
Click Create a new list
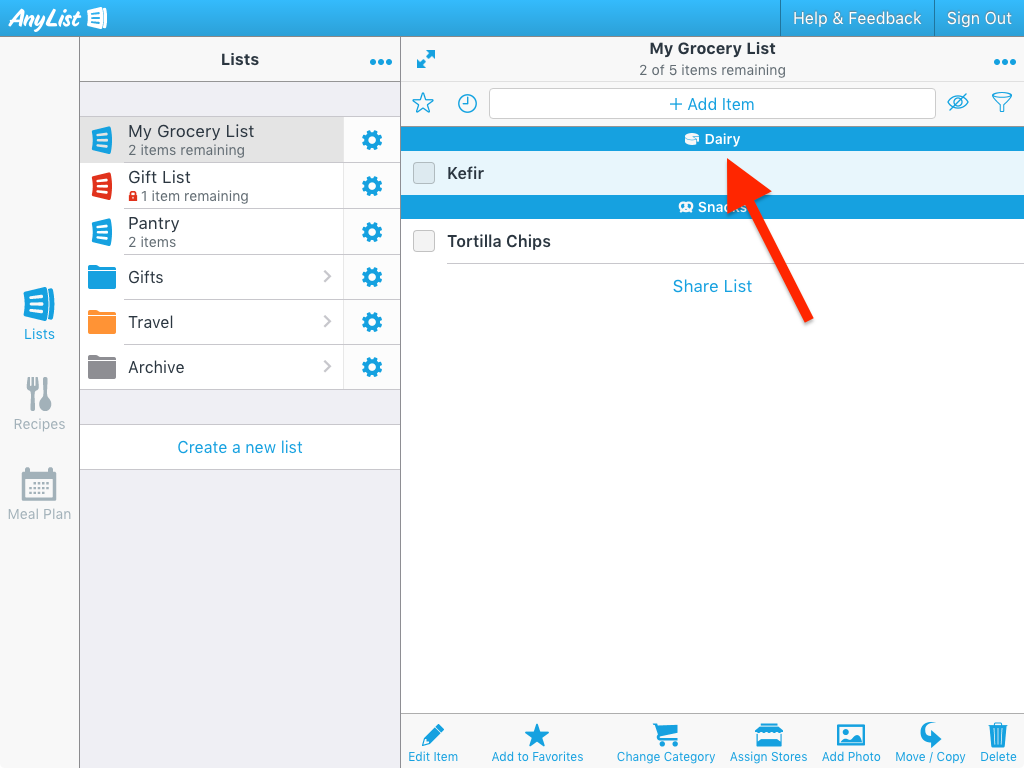tap(240, 447)
